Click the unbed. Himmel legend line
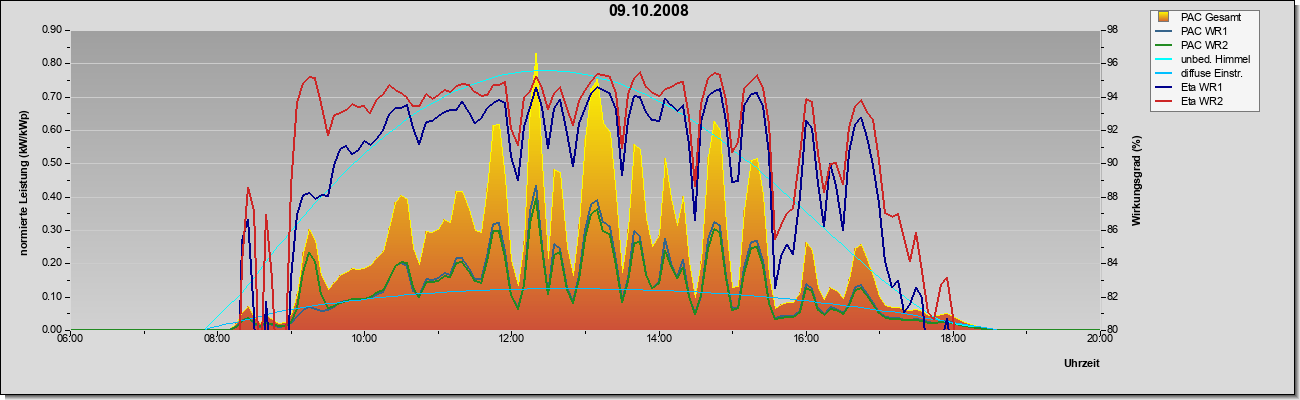The width and height of the screenshot is (1300, 400). [x=1164, y=59]
